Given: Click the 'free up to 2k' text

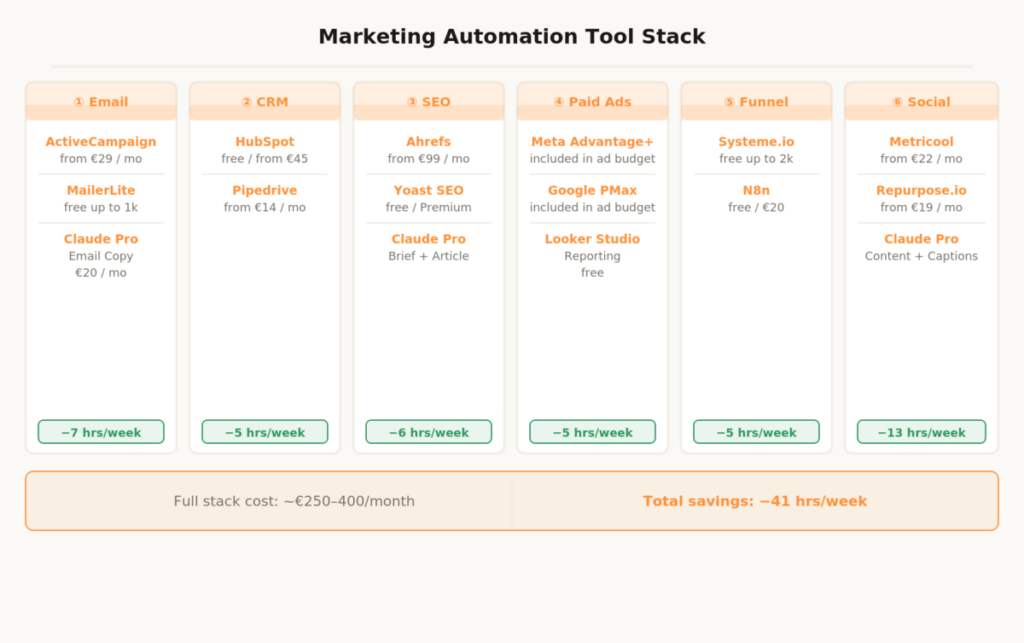Looking at the screenshot, I should click(756, 159).
